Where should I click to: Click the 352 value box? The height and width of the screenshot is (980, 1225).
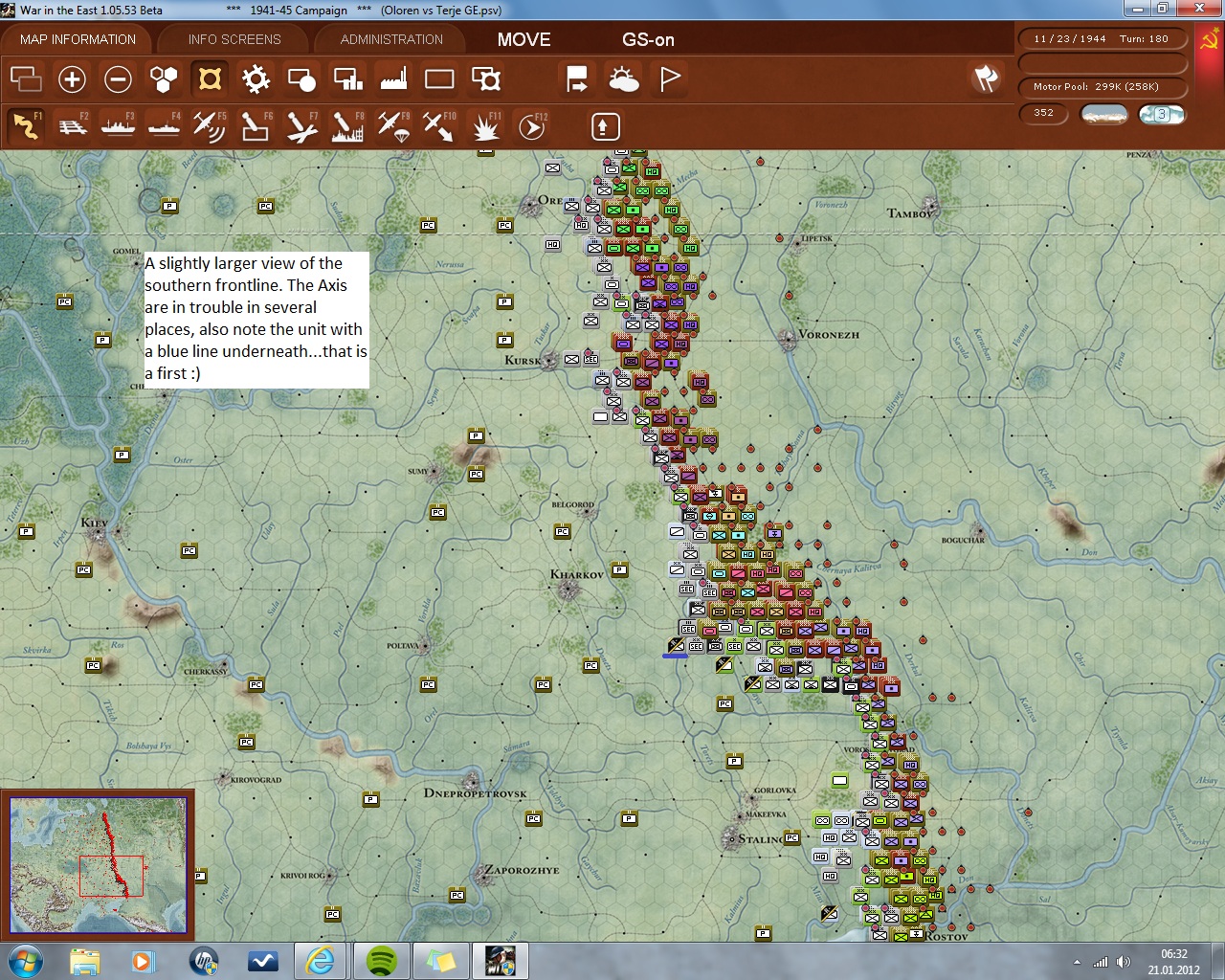(1044, 113)
